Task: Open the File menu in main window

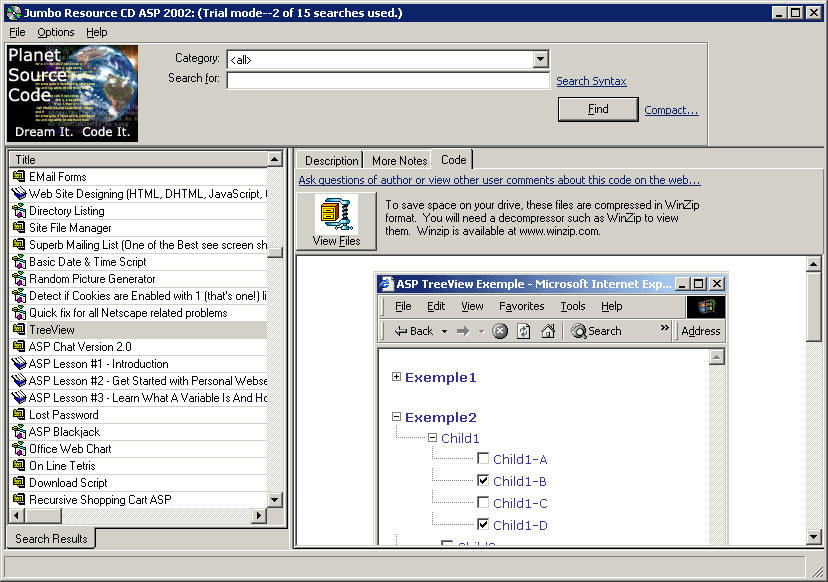Action: [17, 32]
